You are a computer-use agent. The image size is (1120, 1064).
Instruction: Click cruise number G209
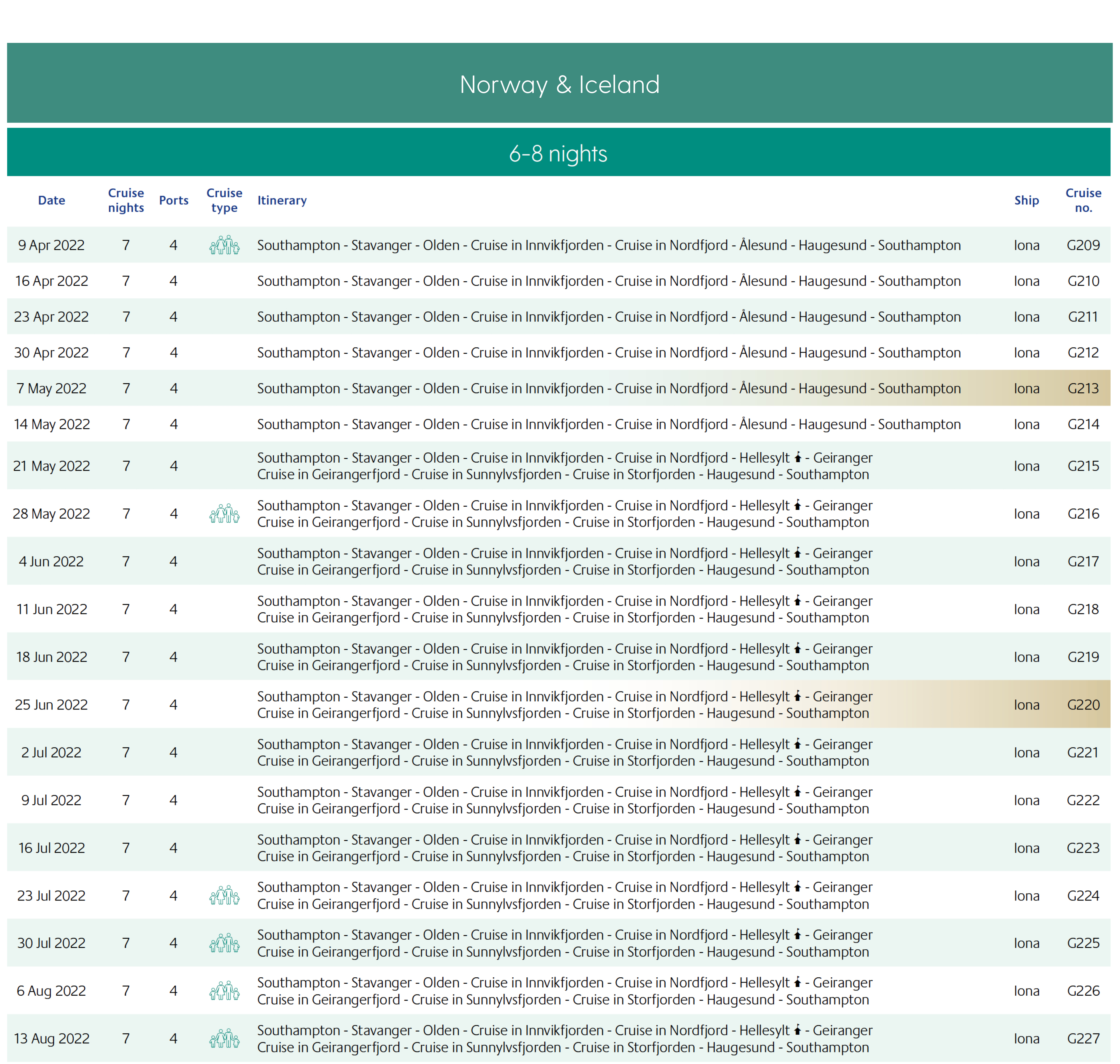tap(1083, 245)
